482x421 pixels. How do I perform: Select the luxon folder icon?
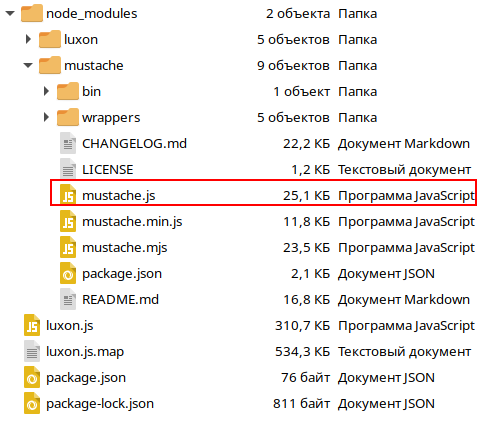tap(50, 39)
